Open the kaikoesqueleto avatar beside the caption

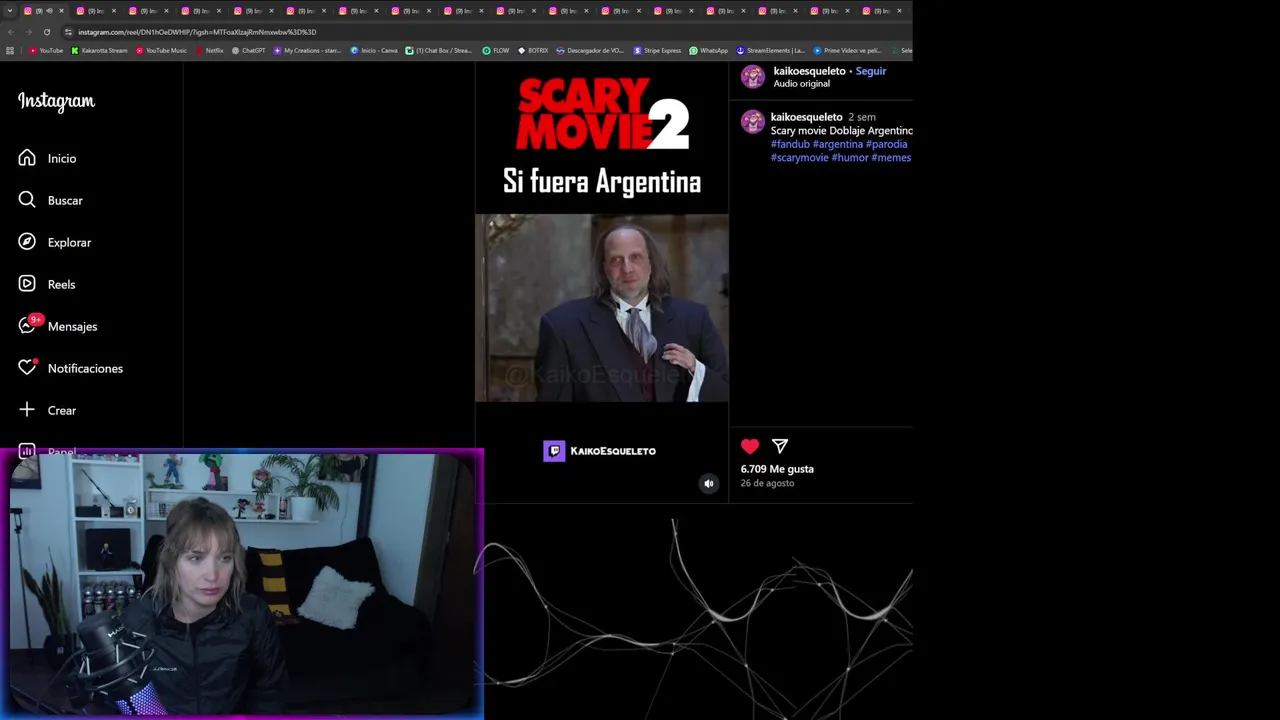click(753, 122)
